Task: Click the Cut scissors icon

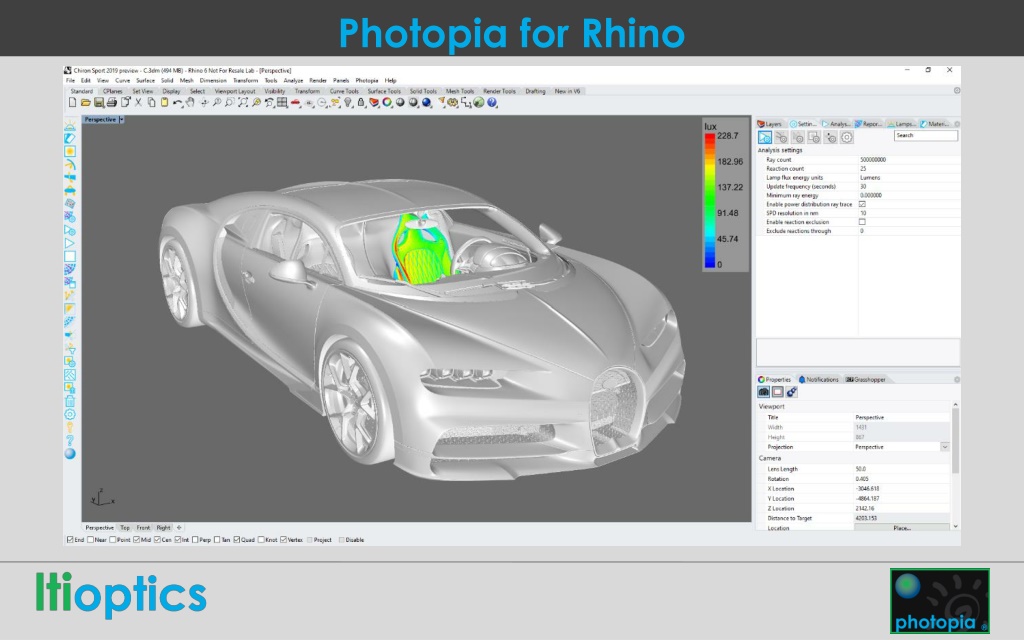Action: (138, 103)
